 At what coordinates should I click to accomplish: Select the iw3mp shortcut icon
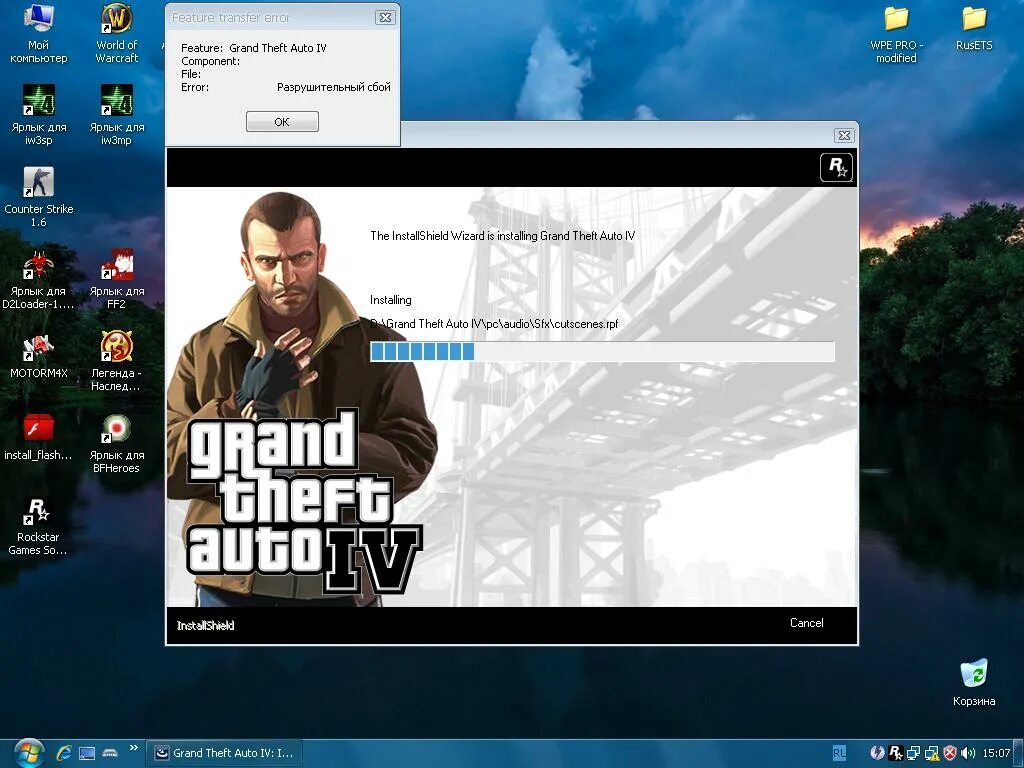pyautogui.click(x=116, y=115)
